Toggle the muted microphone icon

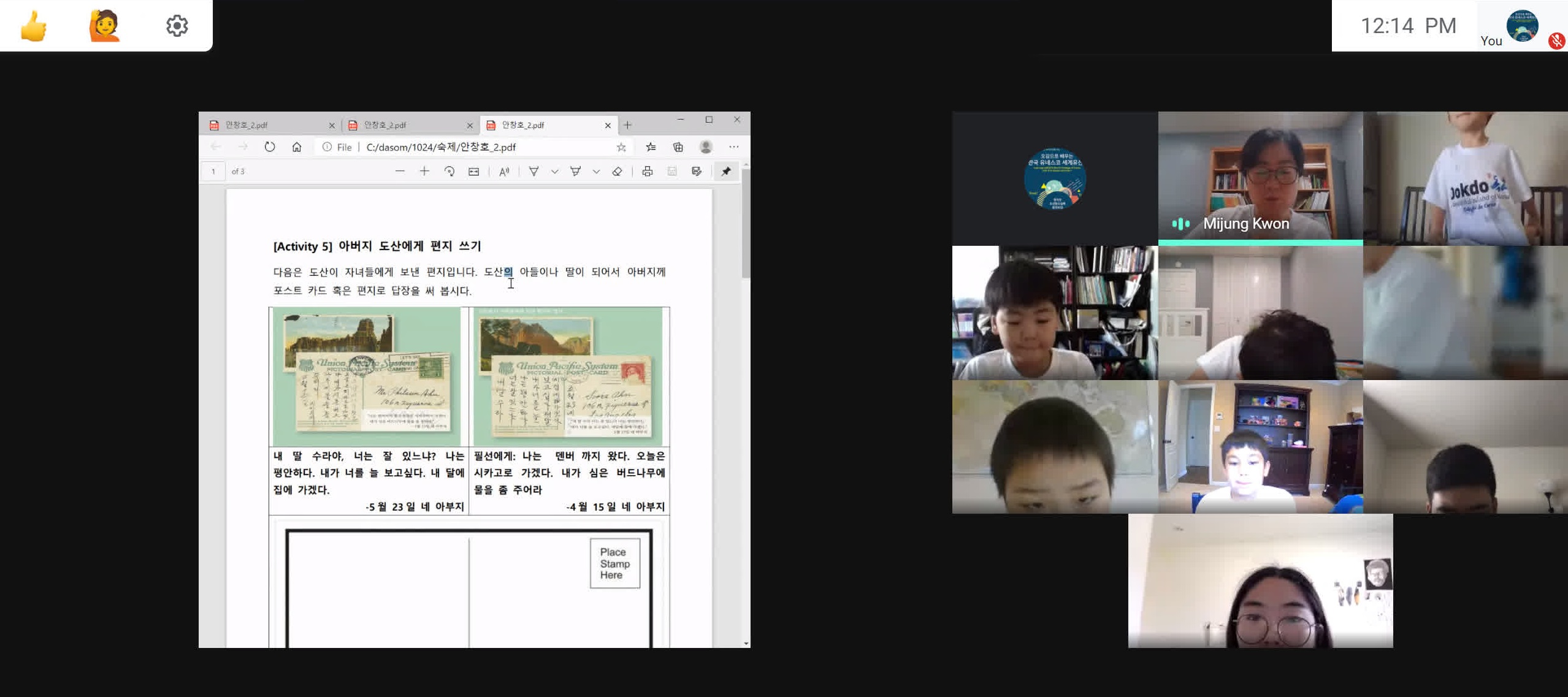pos(1556,41)
